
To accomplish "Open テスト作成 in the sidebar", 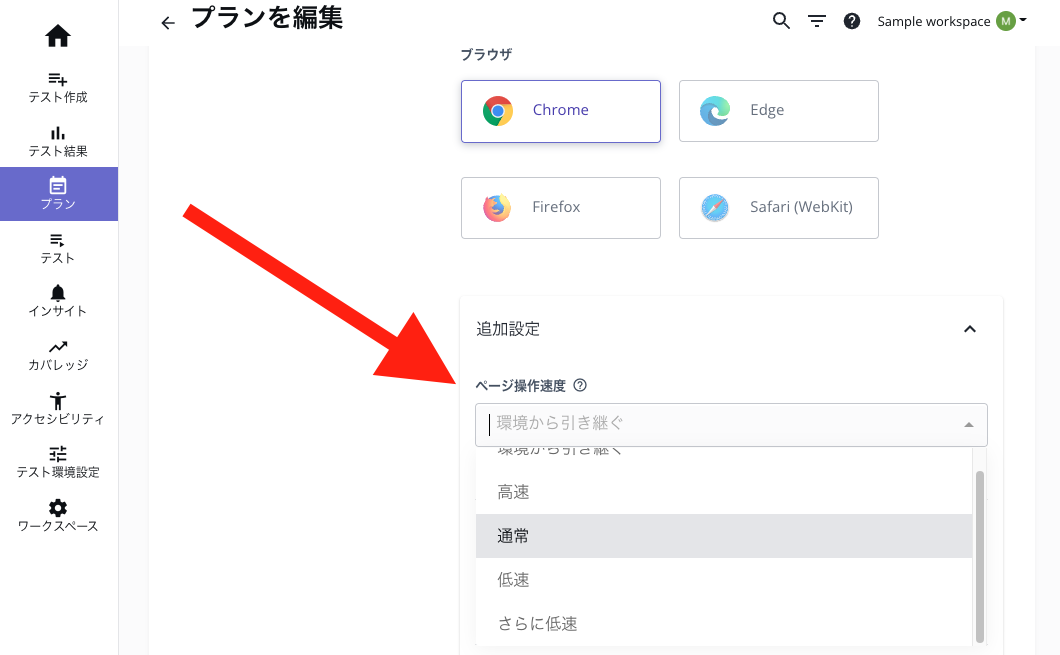I will [58, 88].
